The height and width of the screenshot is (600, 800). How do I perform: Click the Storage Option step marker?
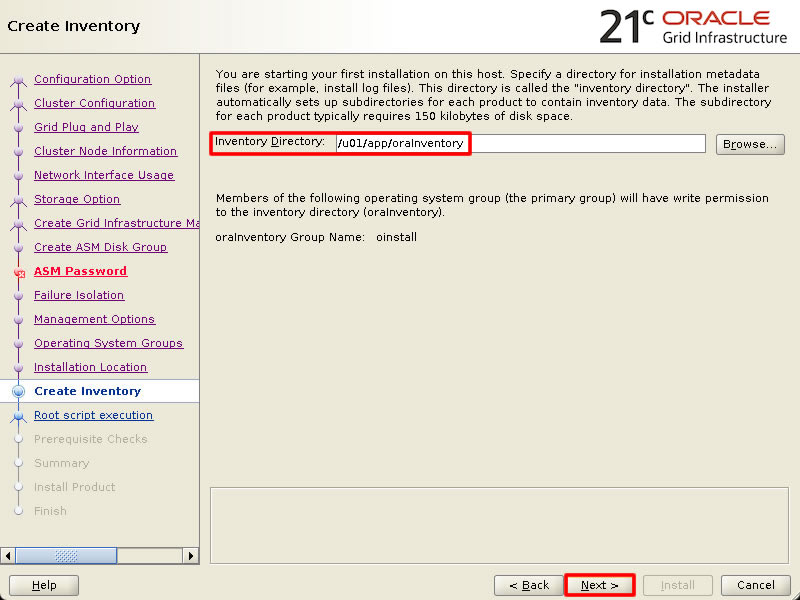(18, 200)
